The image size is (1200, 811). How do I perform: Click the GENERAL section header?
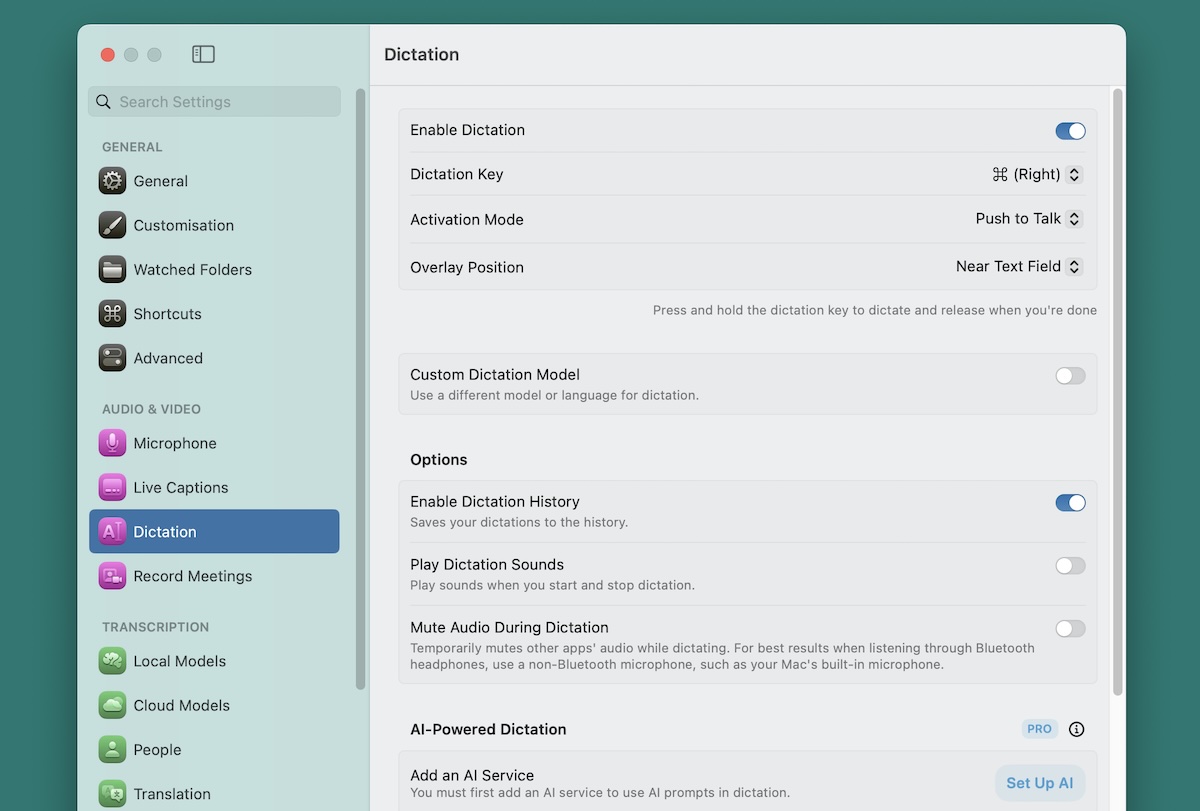coord(132,147)
